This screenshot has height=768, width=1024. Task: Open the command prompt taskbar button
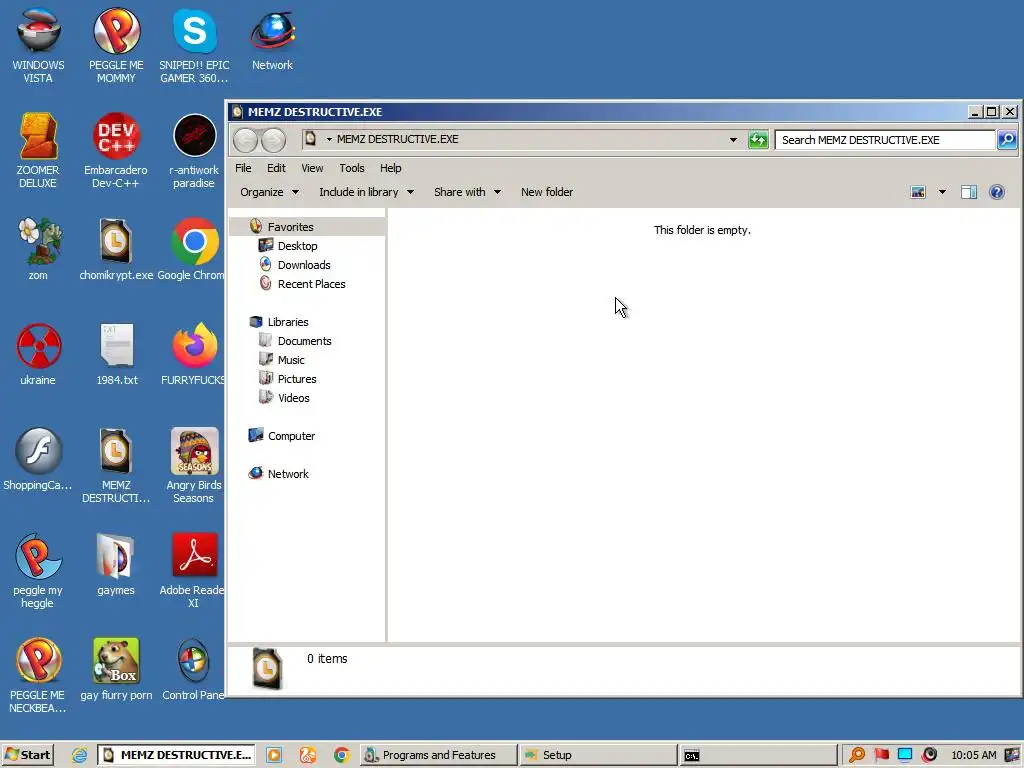pos(758,755)
